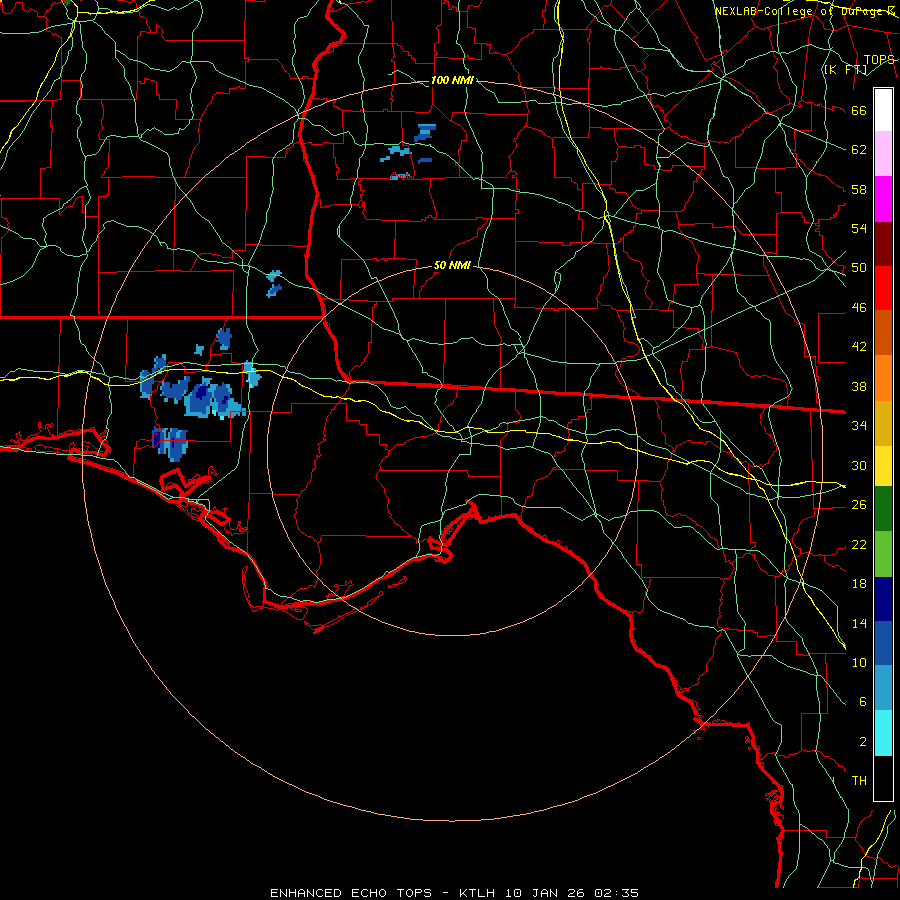Click the "2" legend value
This screenshot has height=900, width=900.
(x=862, y=742)
